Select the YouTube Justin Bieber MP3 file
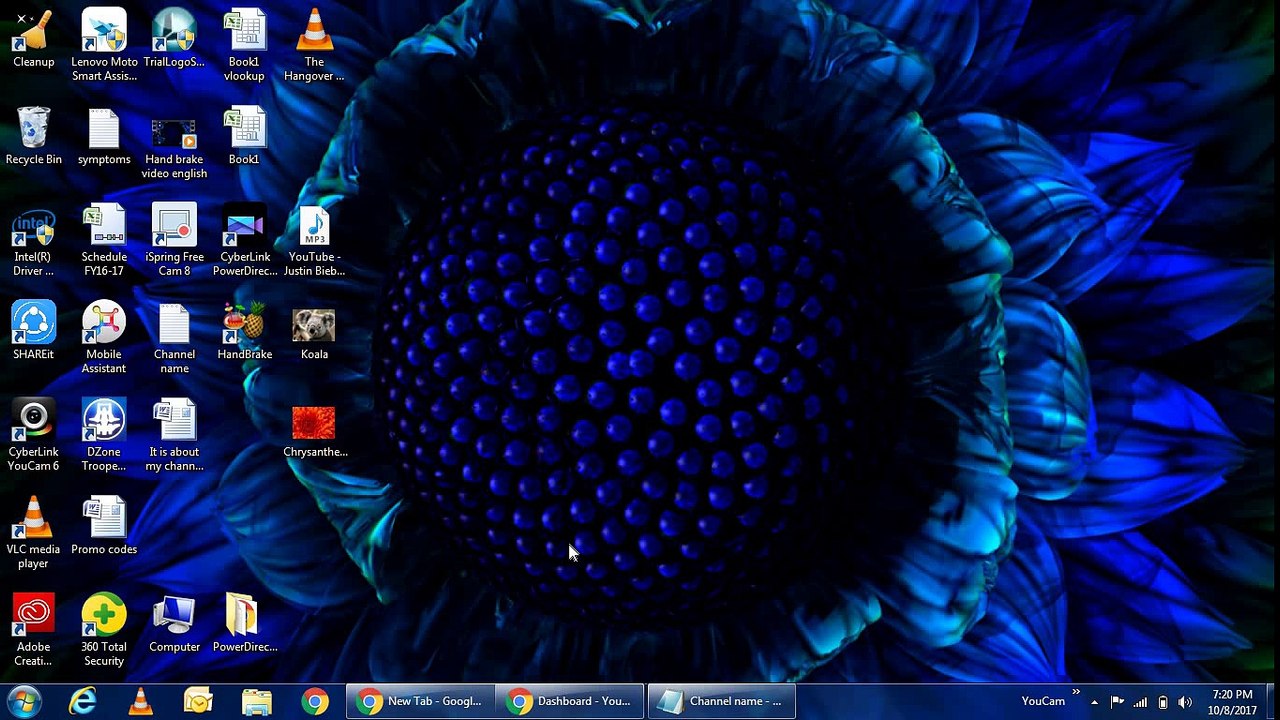The width and height of the screenshot is (1280, 720). 314,240
